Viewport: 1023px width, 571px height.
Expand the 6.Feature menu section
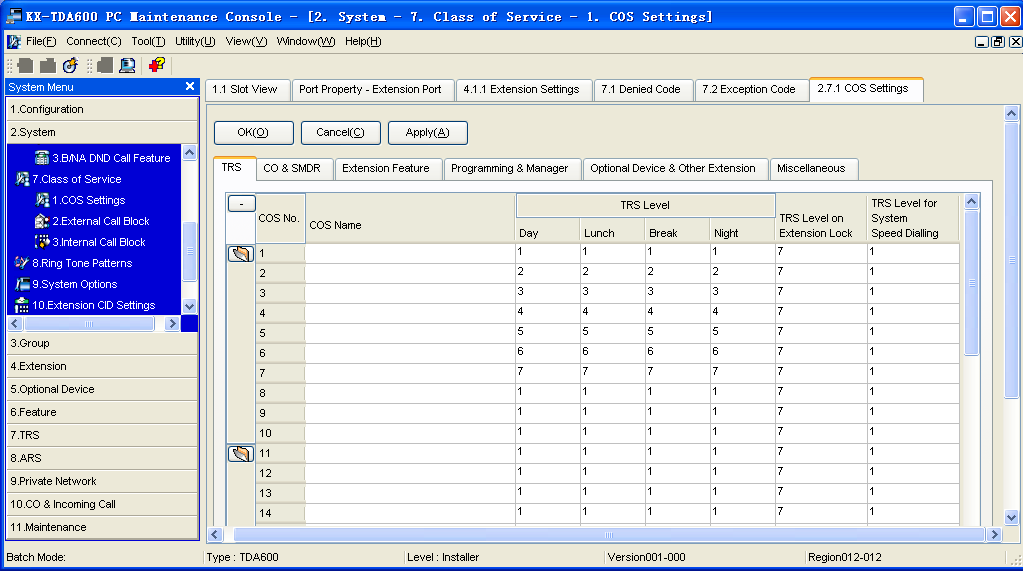pos(102,412)
